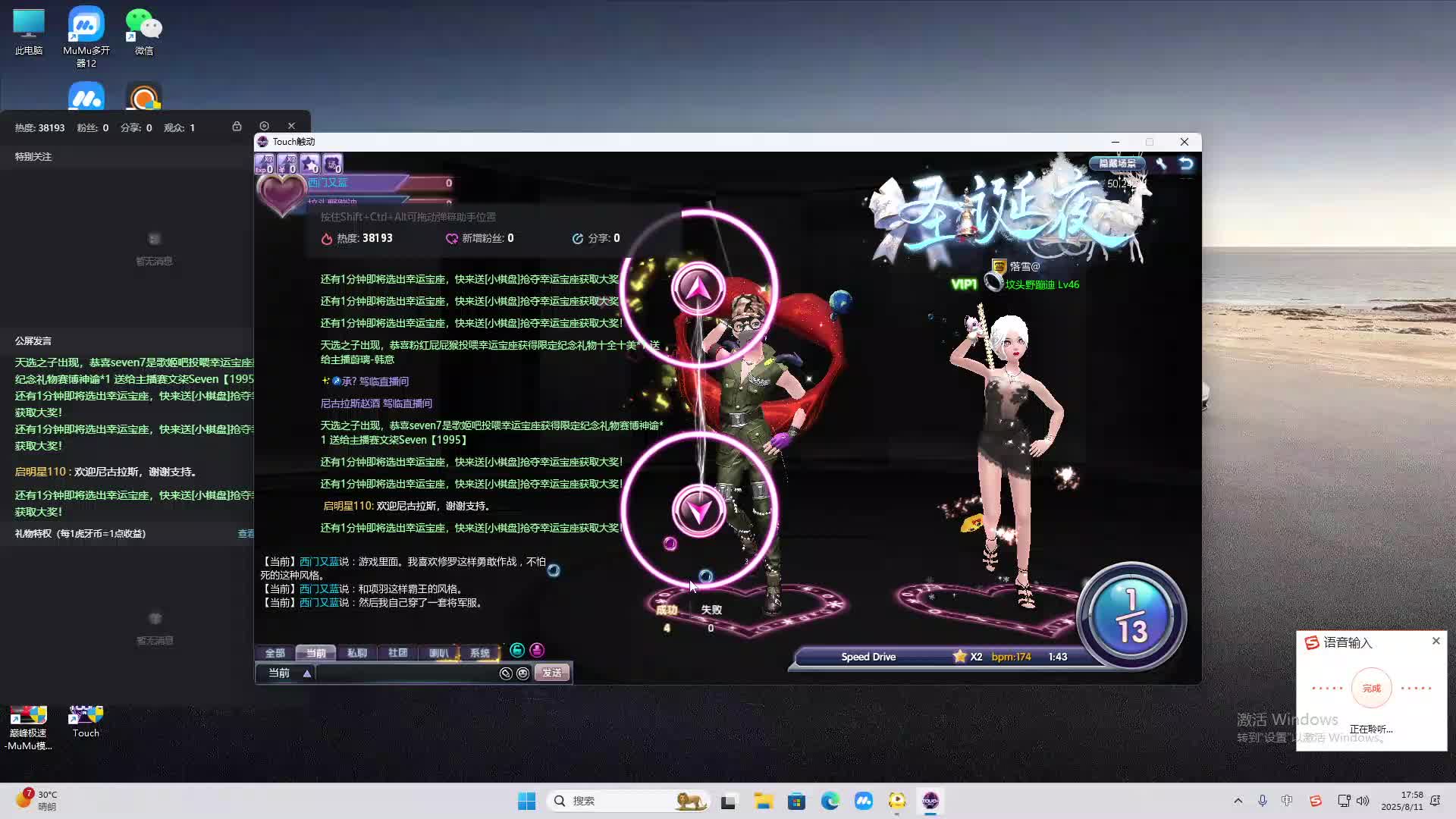1456x819 pixels.
Task: Click the wrench settings icon in game
Action: coord(1161,164)
